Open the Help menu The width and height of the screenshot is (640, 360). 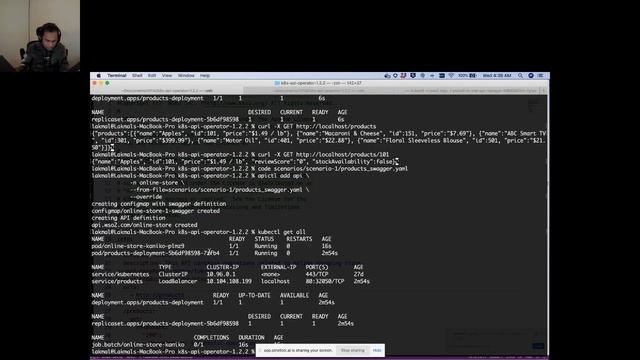pyautogui.click(x=204, y=76)
